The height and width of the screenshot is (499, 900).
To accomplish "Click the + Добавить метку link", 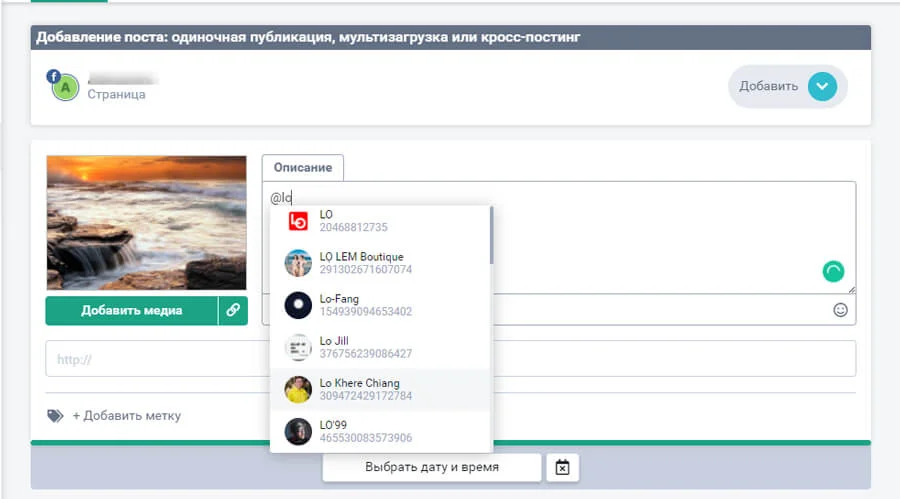I will point(126,416).
